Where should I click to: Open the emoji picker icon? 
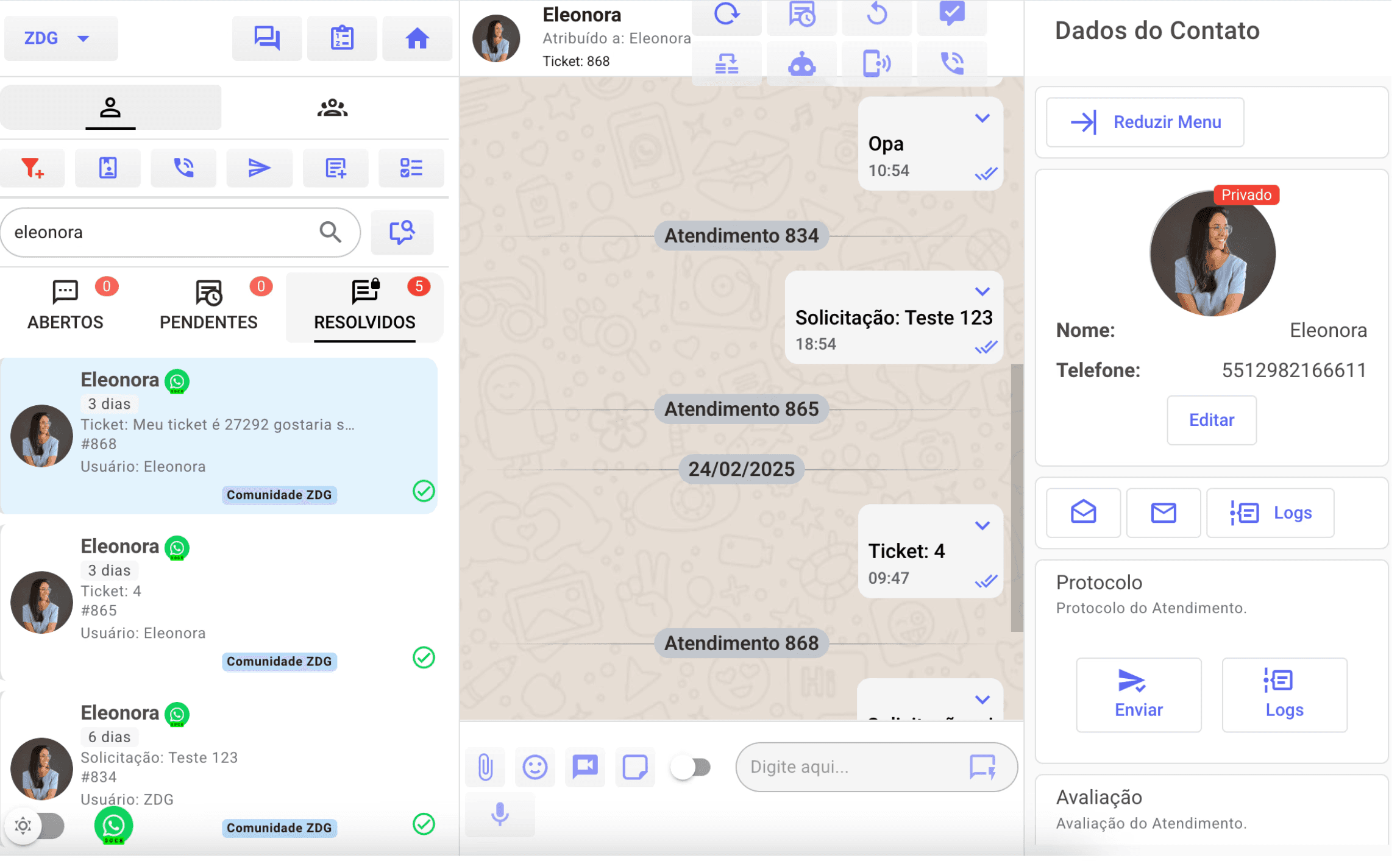click(535, 767)
